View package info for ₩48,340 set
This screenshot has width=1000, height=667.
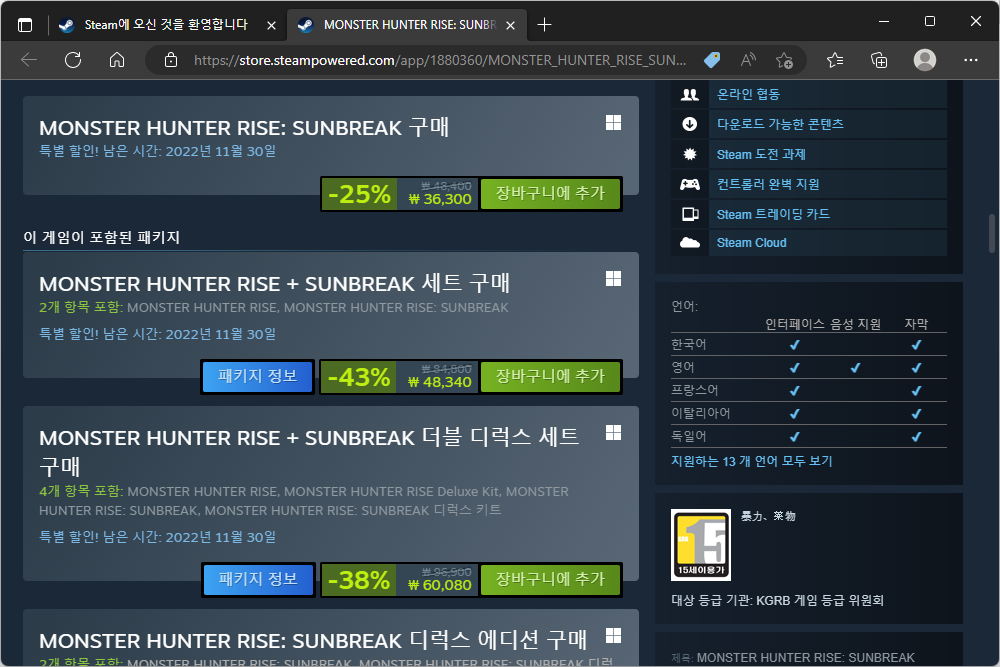(258, 376)
